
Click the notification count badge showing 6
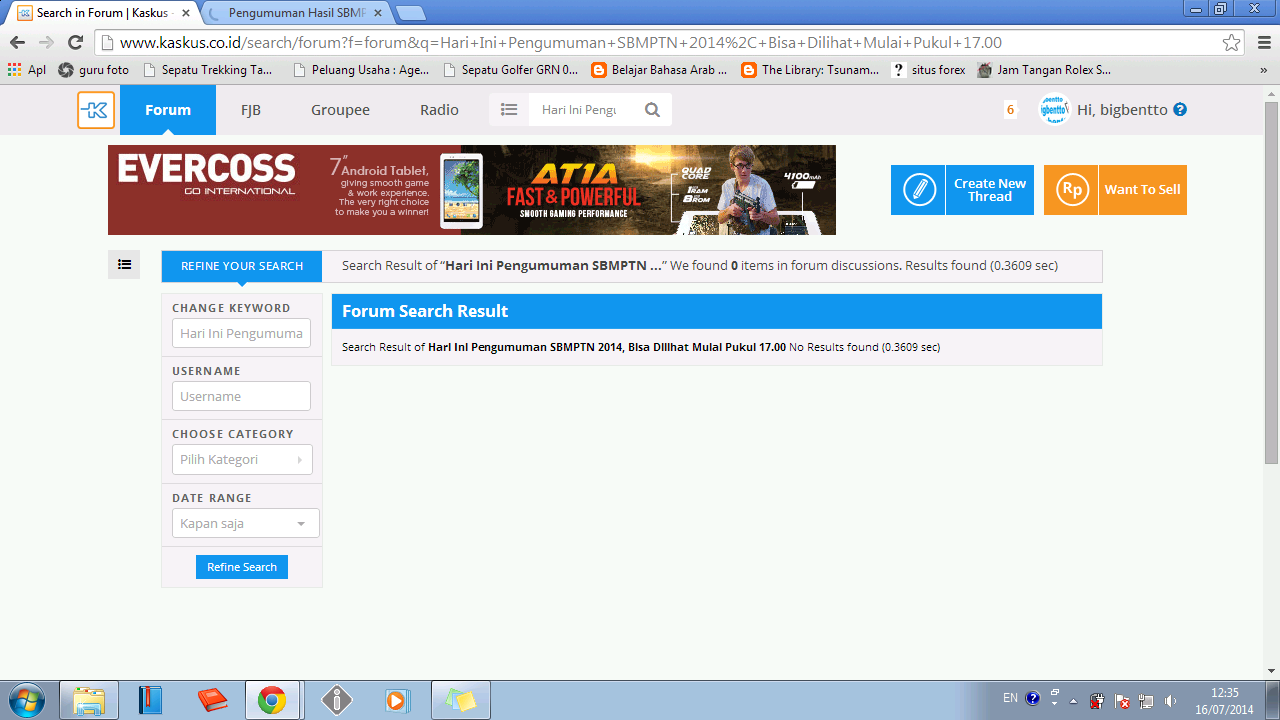1010,110
